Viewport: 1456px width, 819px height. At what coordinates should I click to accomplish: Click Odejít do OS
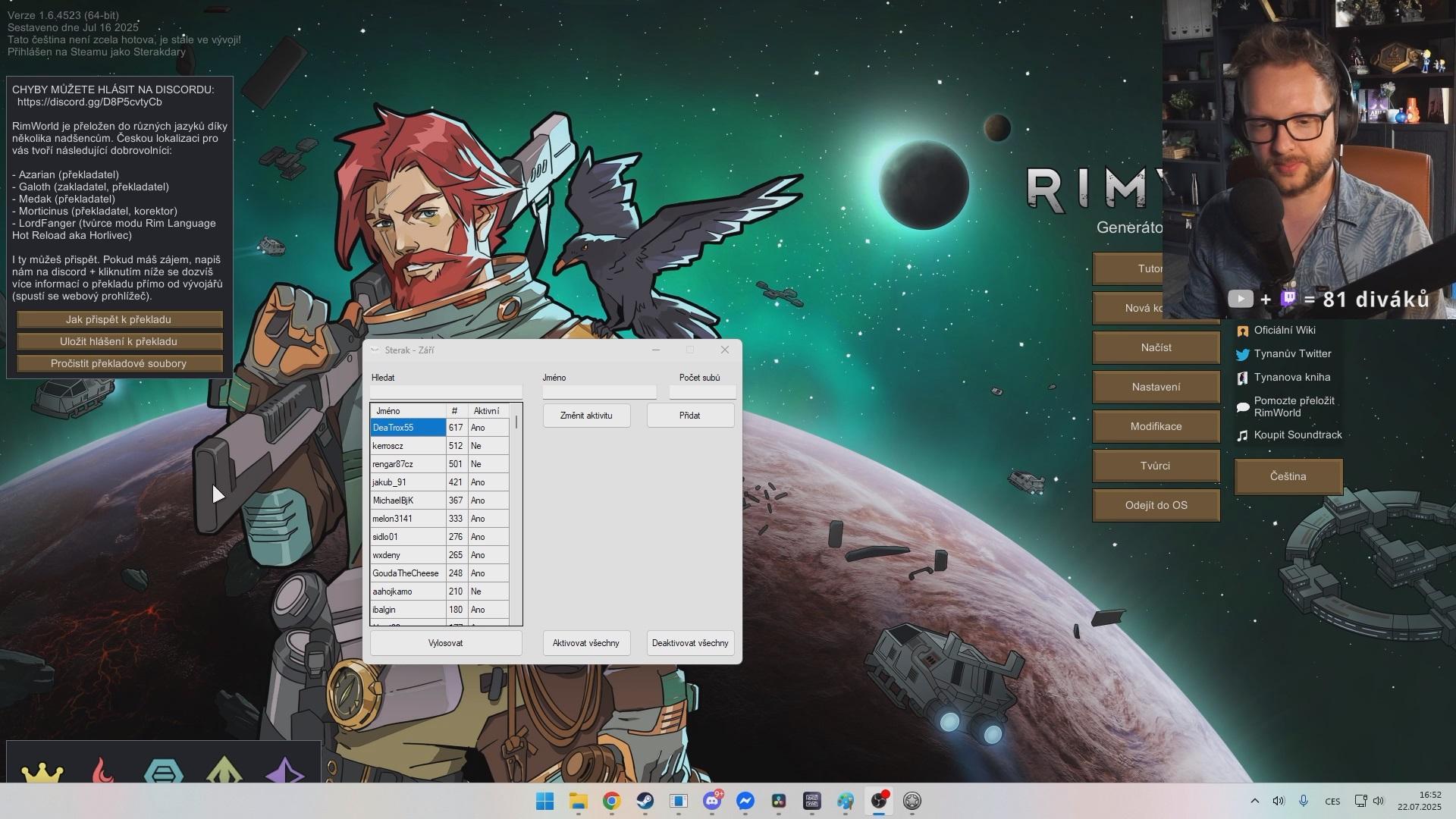[x=1156, y=505]
